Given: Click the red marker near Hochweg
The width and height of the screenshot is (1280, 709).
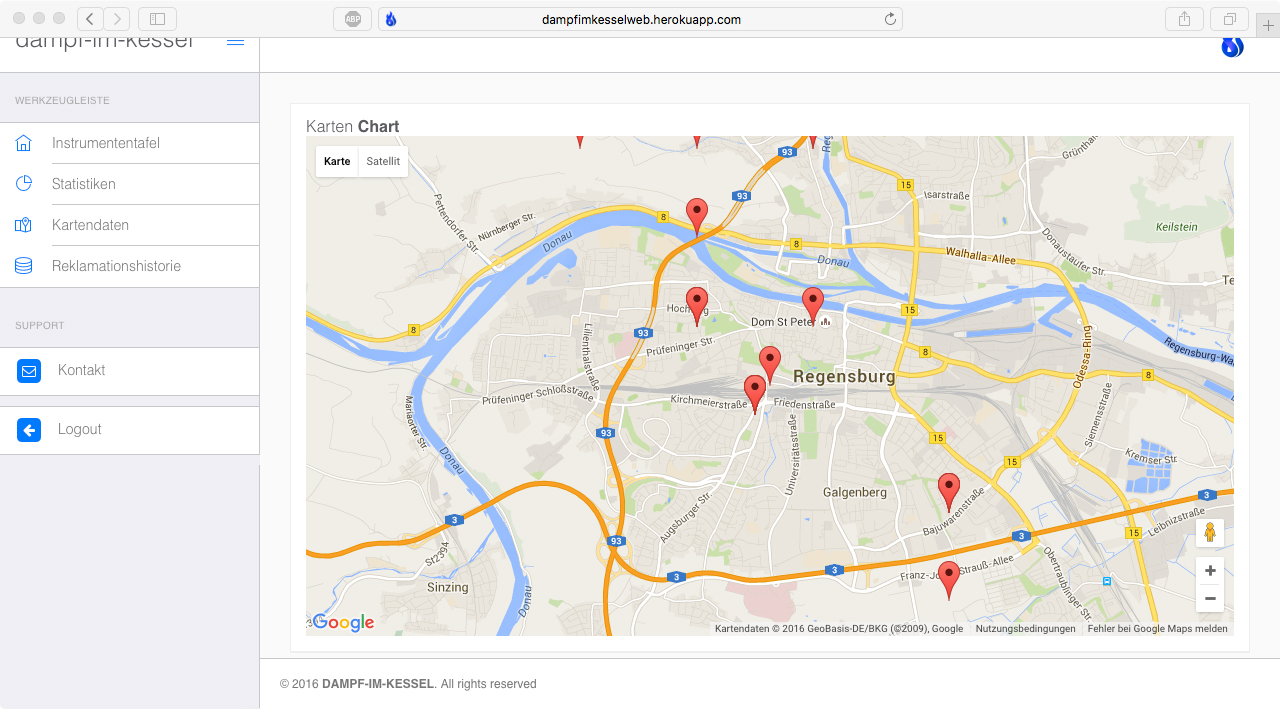Looking at the screenshot, I should (697, 306).
